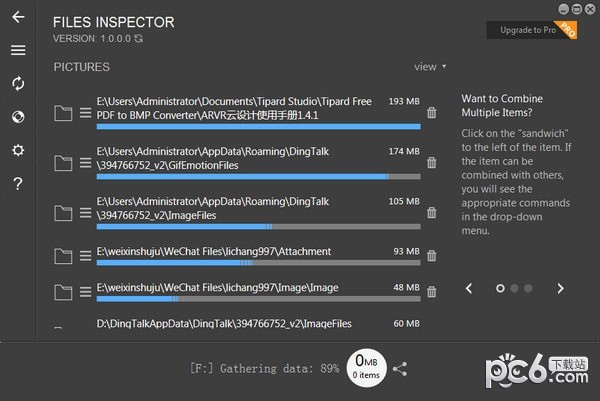The image size is (600, 401).
Task: Open the settings gear in sidebar
Action: (x=18, y=150)
